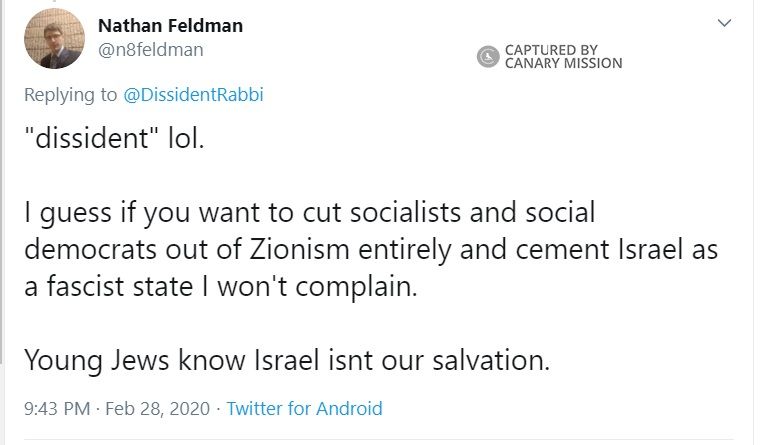Click the "Replying to" label
This screenshot has width=760, height=445.
(x=70, y=95)
